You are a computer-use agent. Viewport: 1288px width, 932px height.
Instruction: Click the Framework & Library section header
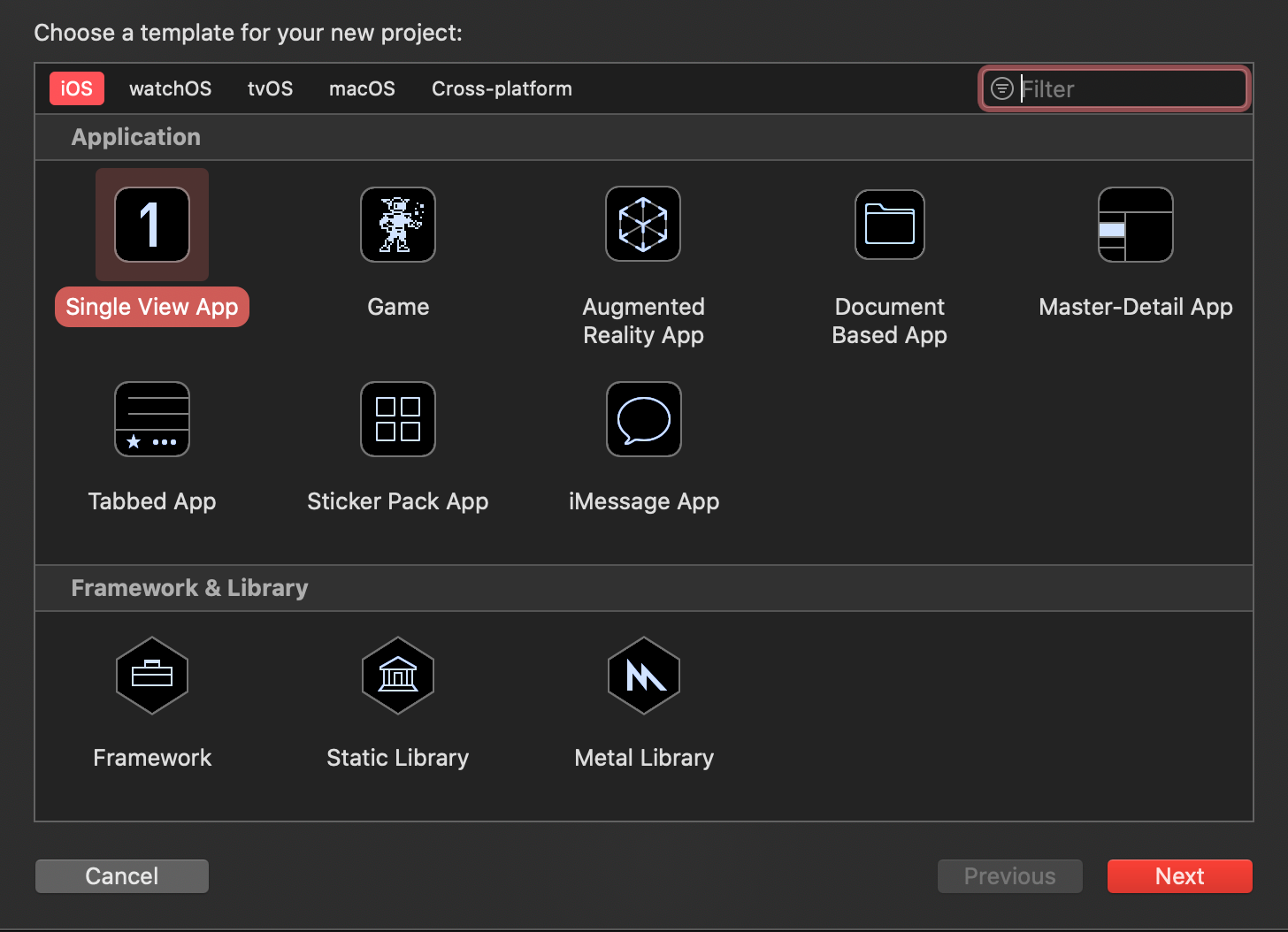pyautogui.click(x=190, y=588)
